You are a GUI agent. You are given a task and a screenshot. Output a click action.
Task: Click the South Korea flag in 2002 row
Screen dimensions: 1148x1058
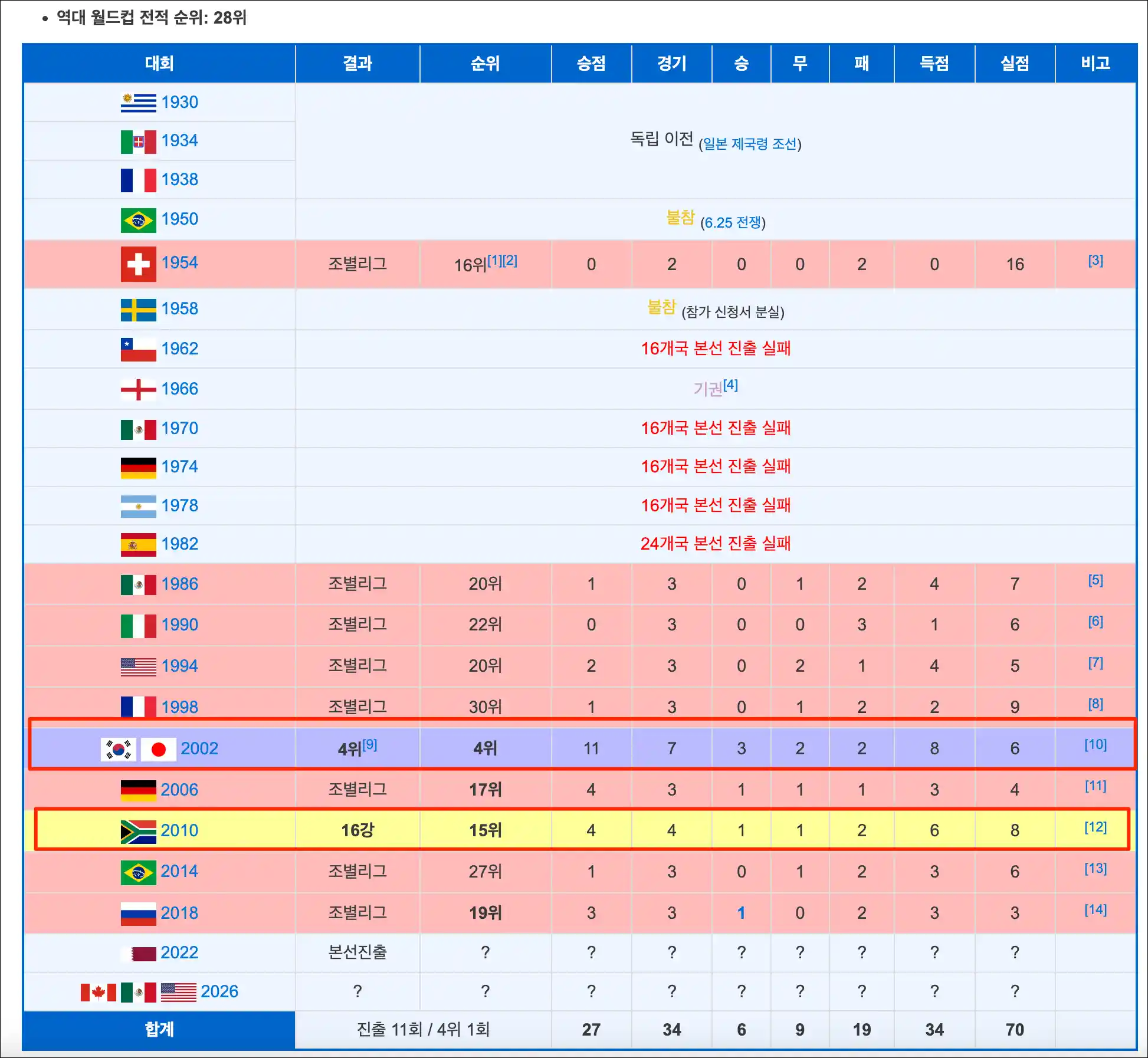pyautogui.click(x=119, y=749)
